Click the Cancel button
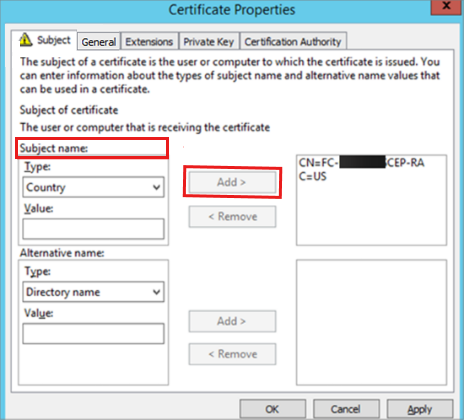Image resolution: width=464 pixels, height=420 pixels. [346, 409]
